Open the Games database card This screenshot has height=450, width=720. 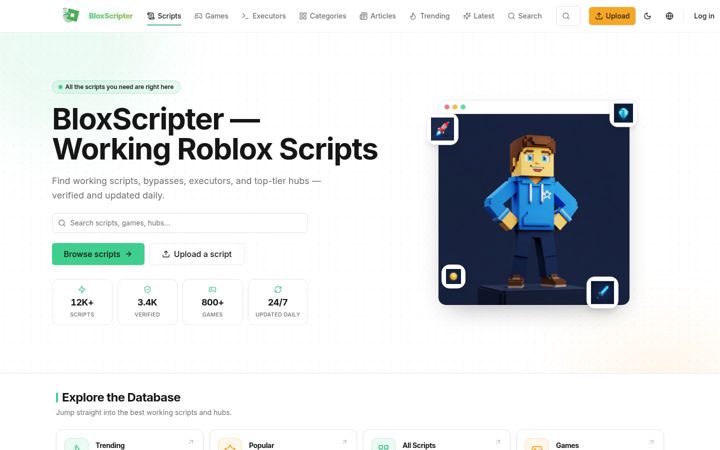click(x=590, y=440)
